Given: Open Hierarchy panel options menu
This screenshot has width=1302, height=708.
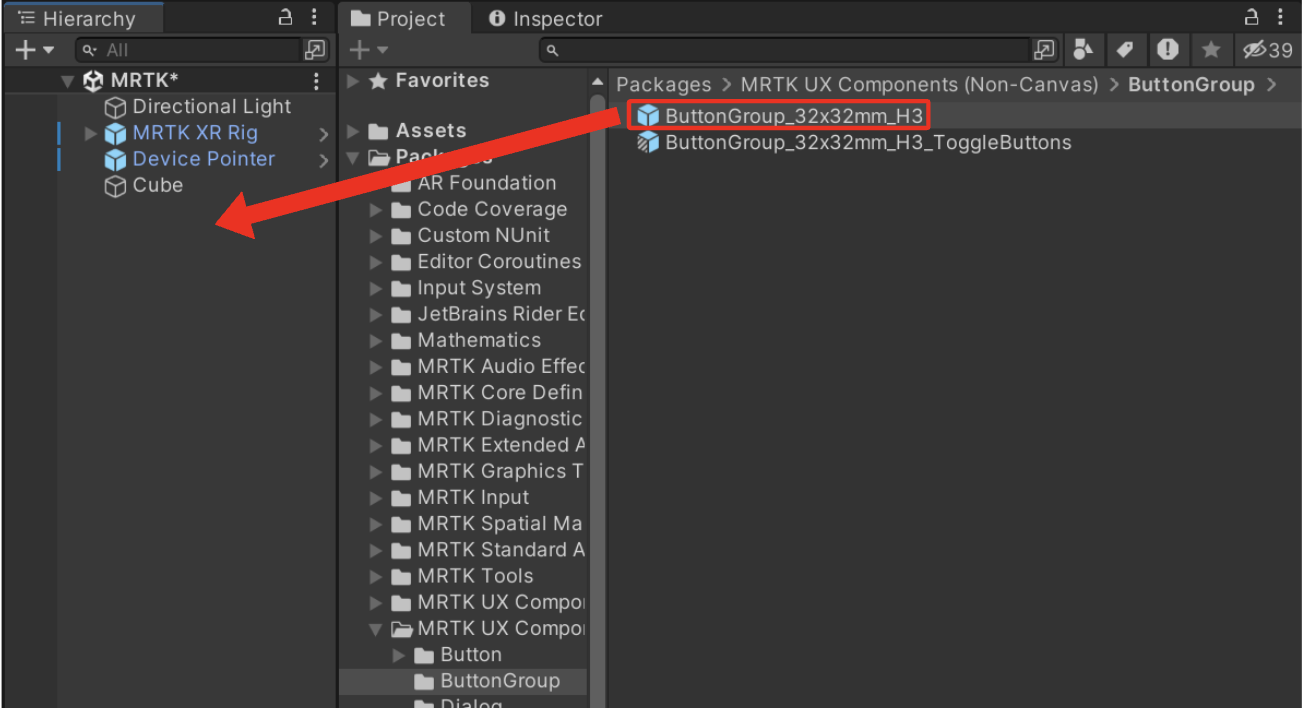Looking at the screenshot, I should coord(315,17).
